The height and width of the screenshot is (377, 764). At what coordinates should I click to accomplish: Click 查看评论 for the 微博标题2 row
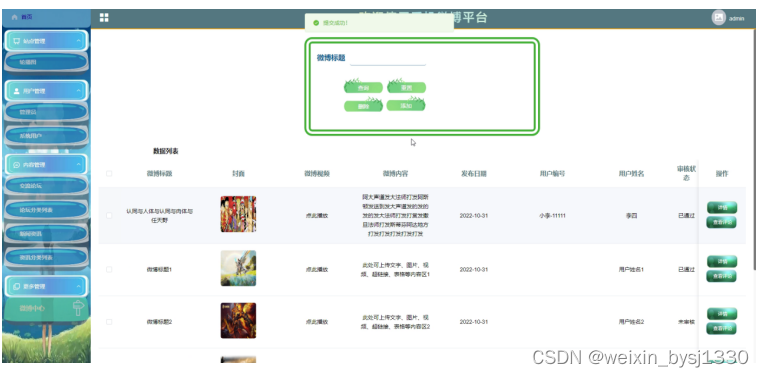pyautogui.click(x=722, y=329)
